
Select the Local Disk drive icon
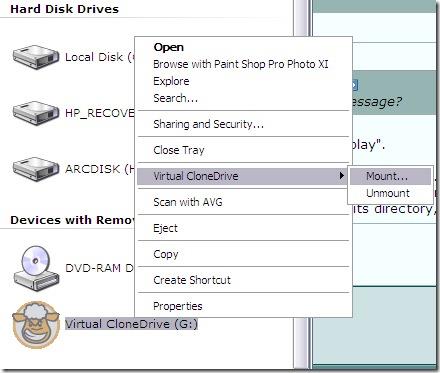coord(36,57)
